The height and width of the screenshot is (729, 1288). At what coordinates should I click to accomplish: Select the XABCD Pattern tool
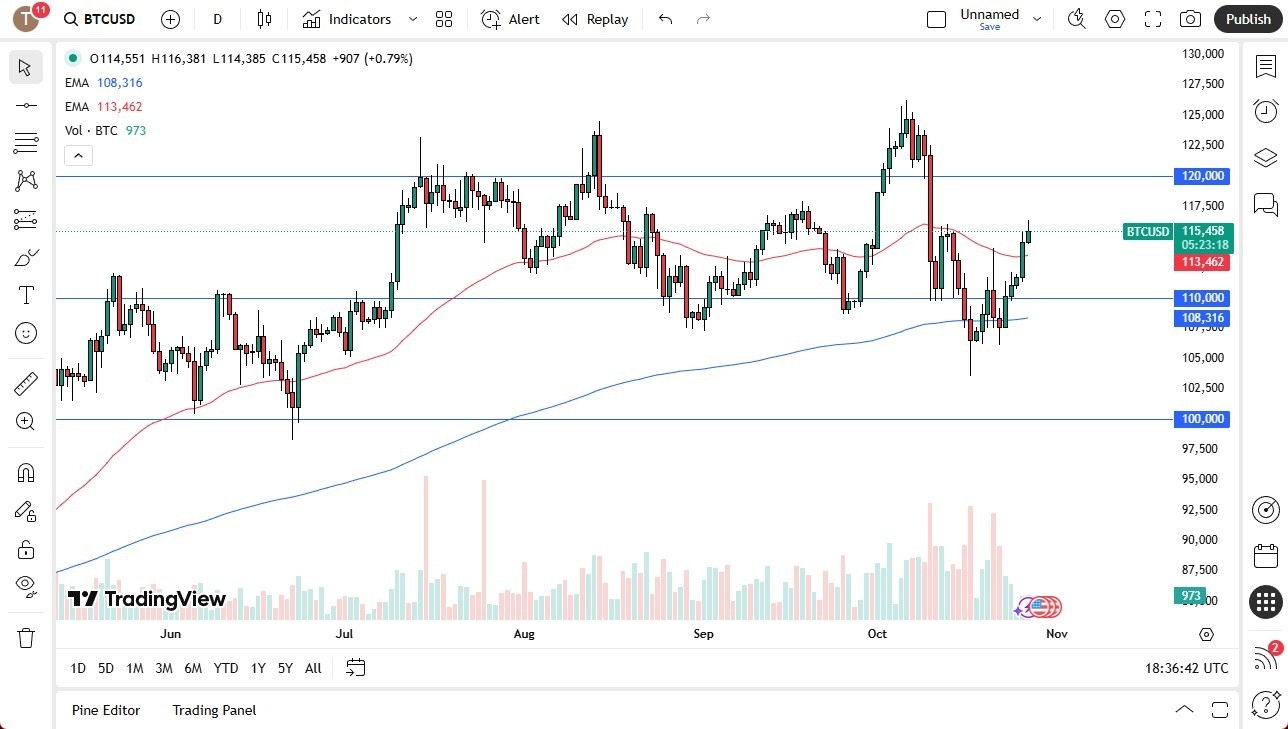tap(25, 181)
